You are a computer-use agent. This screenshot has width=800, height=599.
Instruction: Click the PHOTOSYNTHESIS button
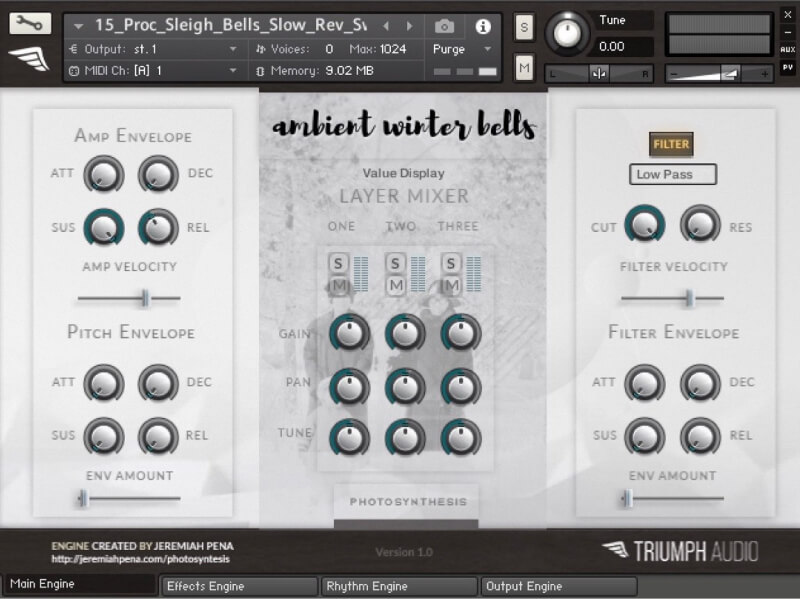pos(407,502)
